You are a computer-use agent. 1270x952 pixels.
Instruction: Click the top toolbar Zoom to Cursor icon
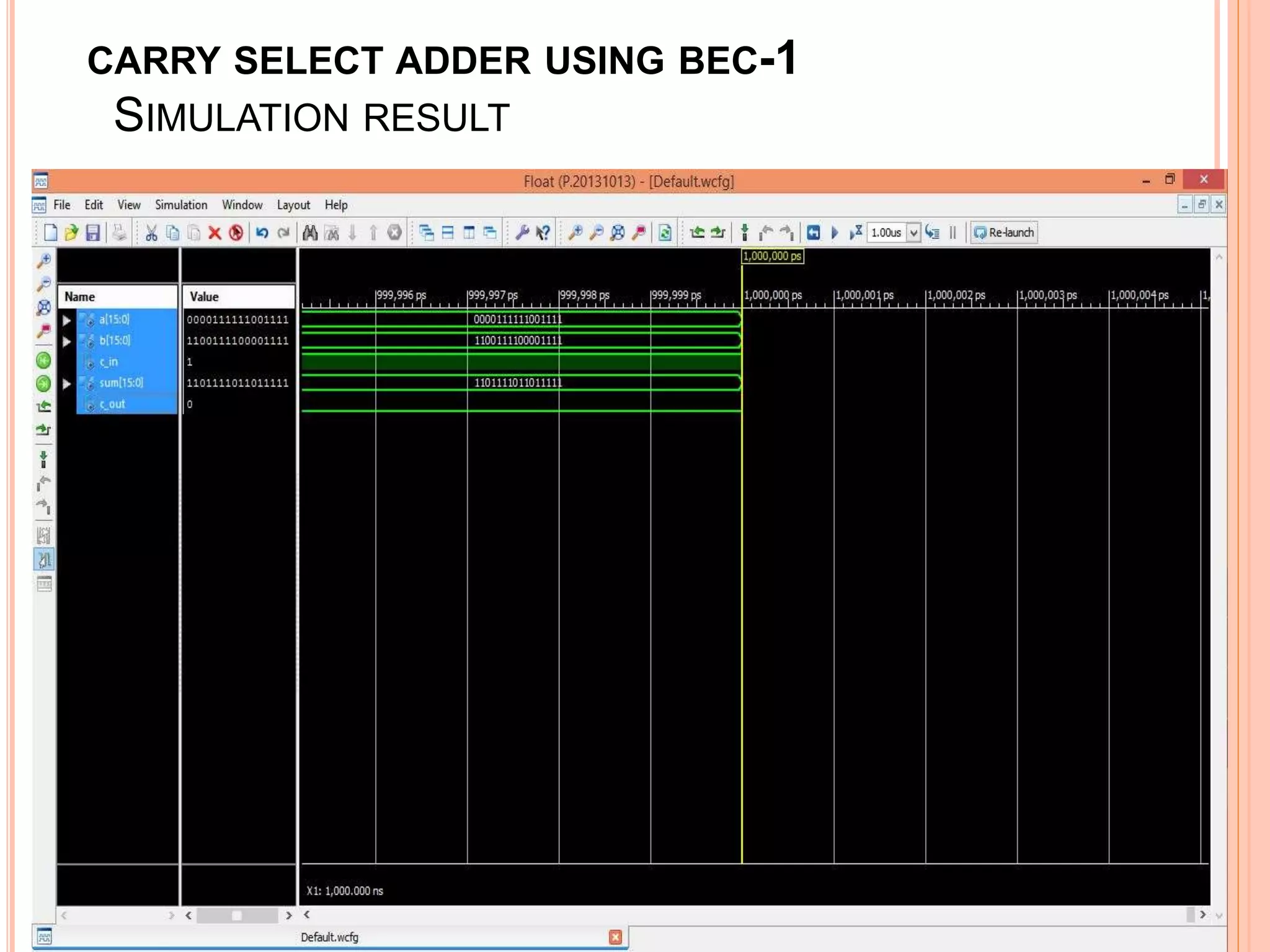pyautogui.click(x=639, y=233)
